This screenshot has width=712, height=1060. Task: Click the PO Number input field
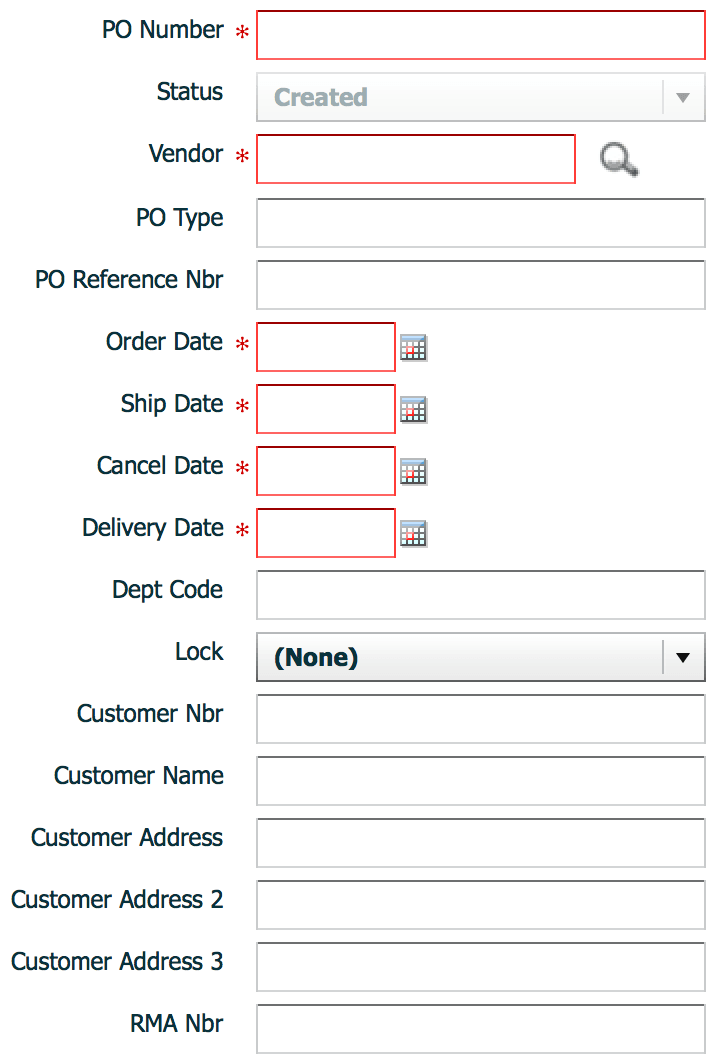click(x=480, y=34)
